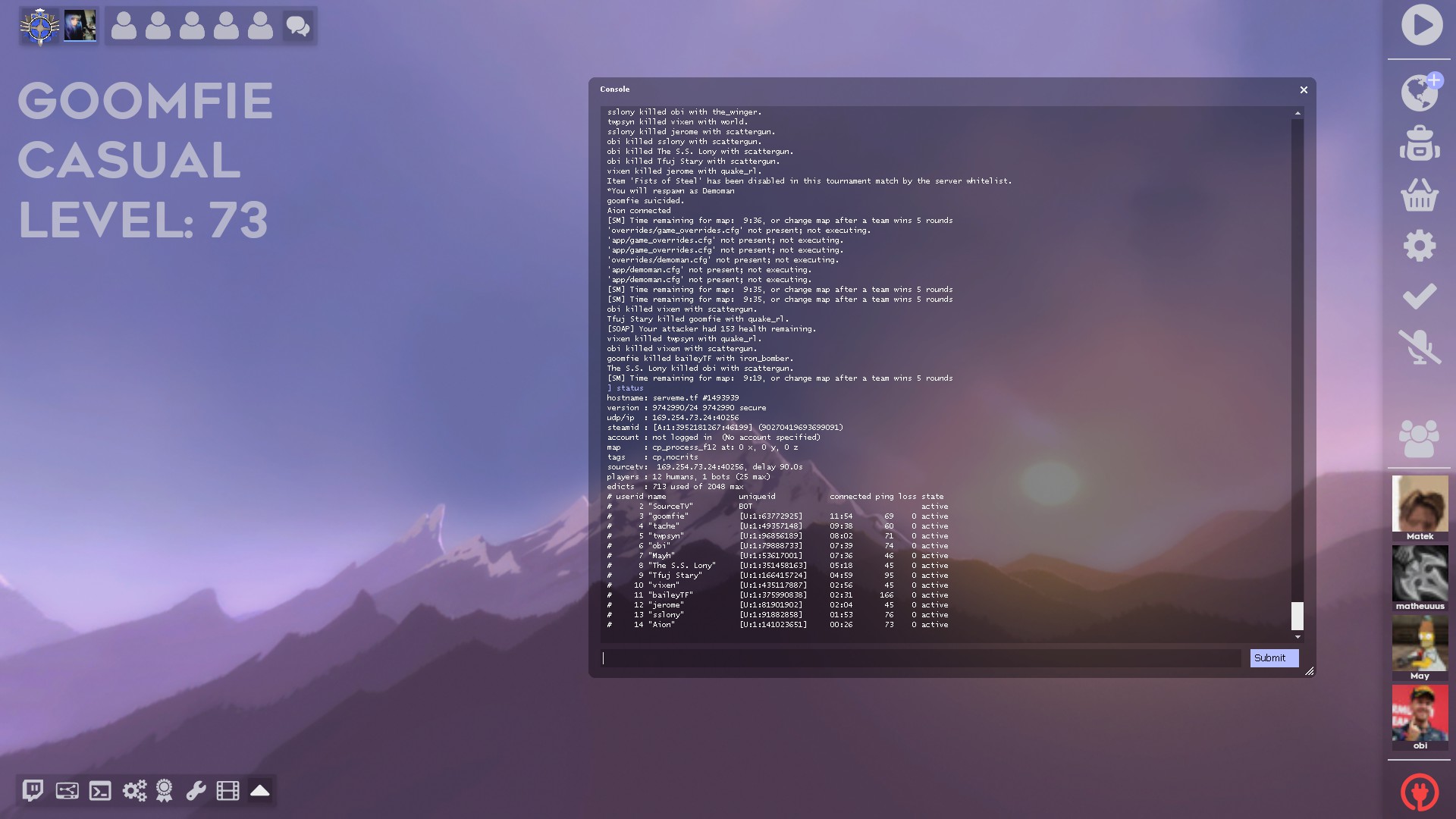Toggle the muted microphone icon
Screen dimensions: 1456x819
[1419, 347]
